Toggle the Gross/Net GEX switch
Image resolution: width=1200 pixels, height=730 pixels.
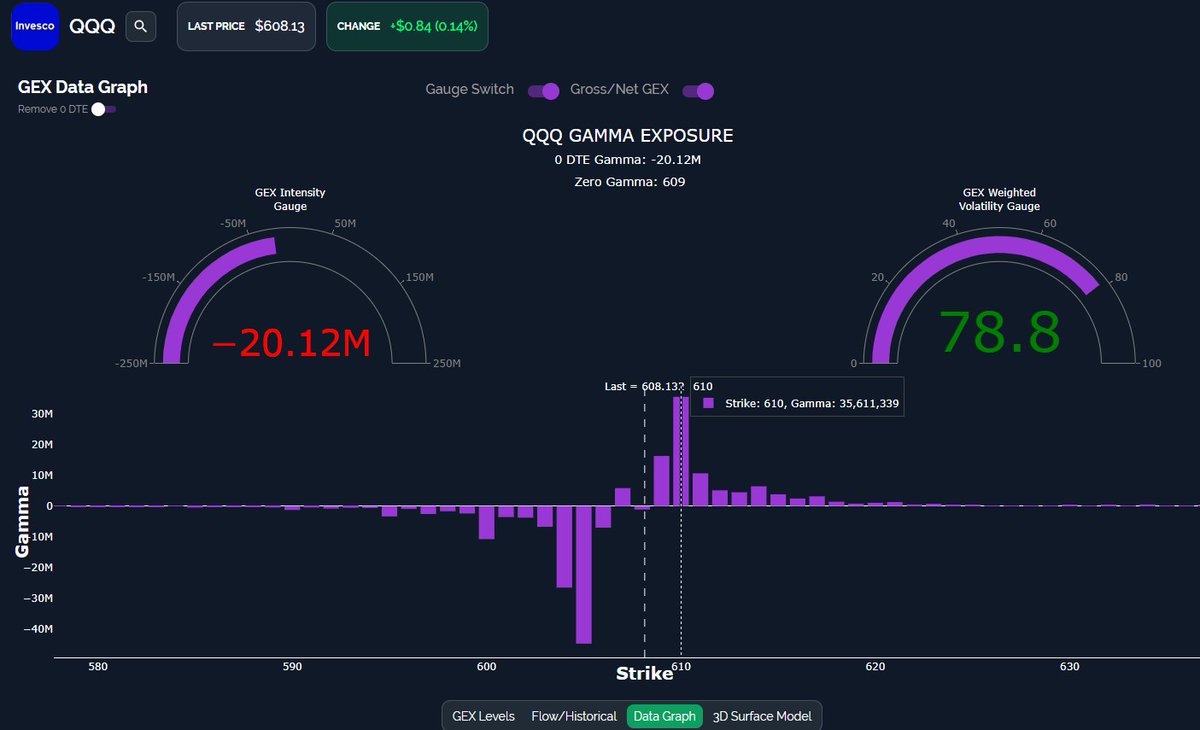click(697, 90)
